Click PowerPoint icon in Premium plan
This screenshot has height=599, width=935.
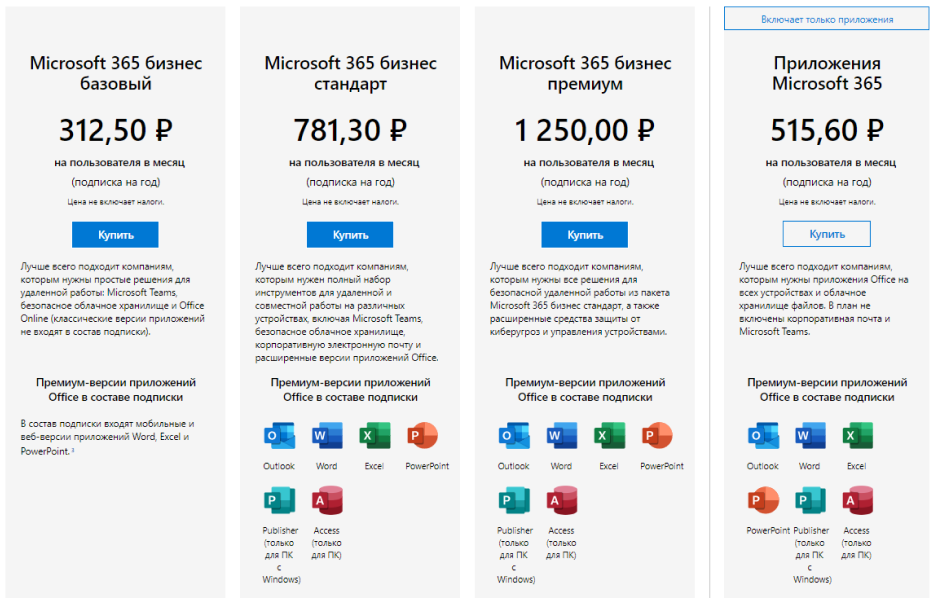coord(657,436)
